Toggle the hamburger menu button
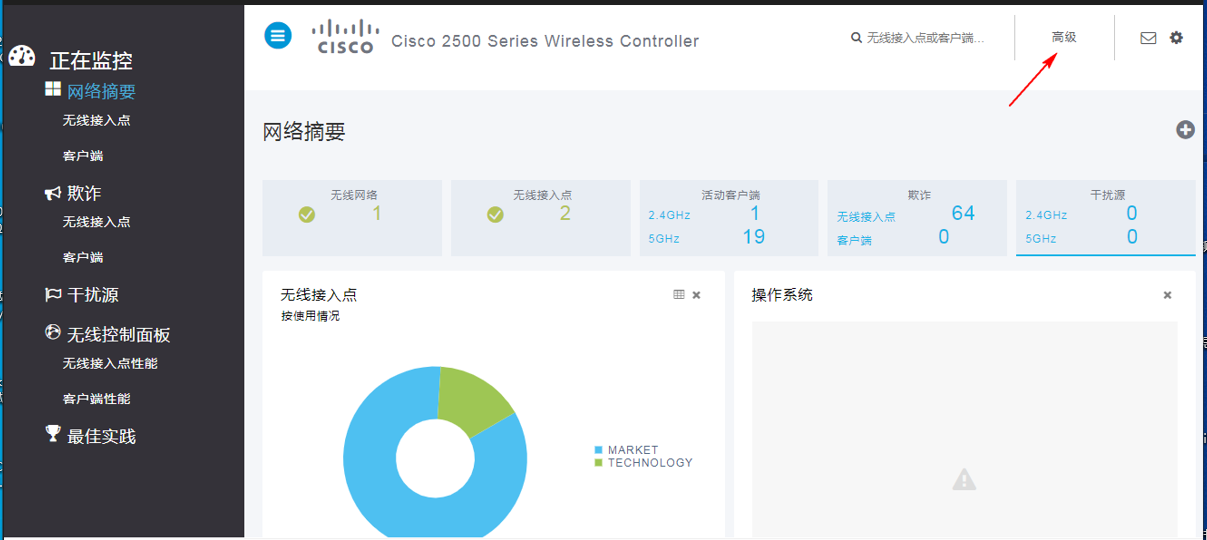The image size is (1207, 540). click(x=278, y=36)
